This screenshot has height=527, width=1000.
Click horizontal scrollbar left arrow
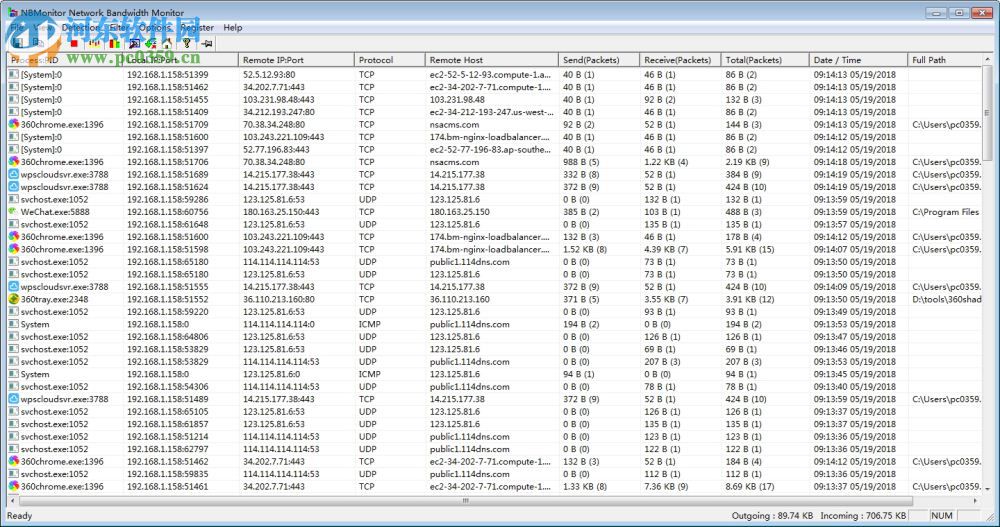tap(13, 501)
